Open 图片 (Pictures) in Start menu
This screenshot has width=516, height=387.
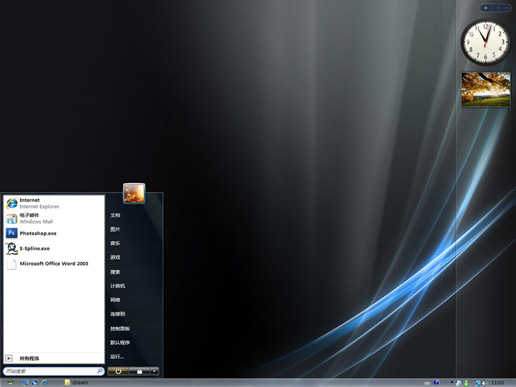click(115, 229)
